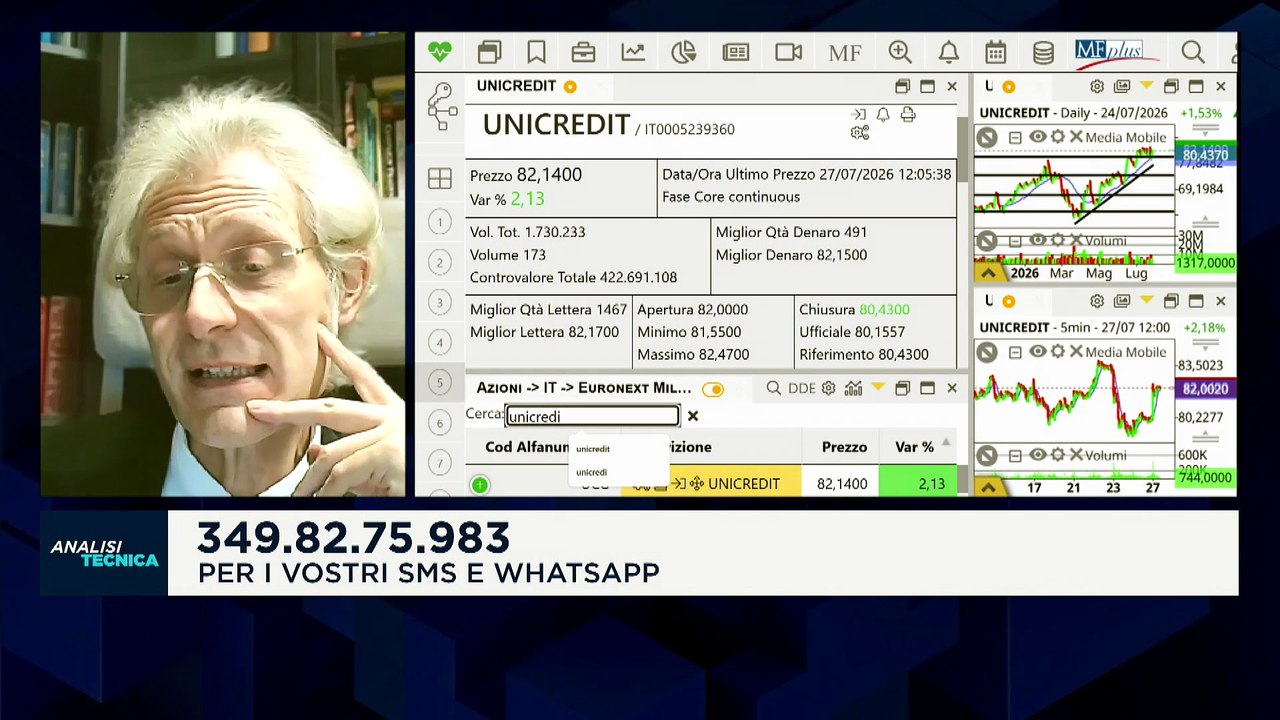The width and height of the screenshot is (1280, 720).
Task: Click the MFplus logo
Action: click(1116, 52)
